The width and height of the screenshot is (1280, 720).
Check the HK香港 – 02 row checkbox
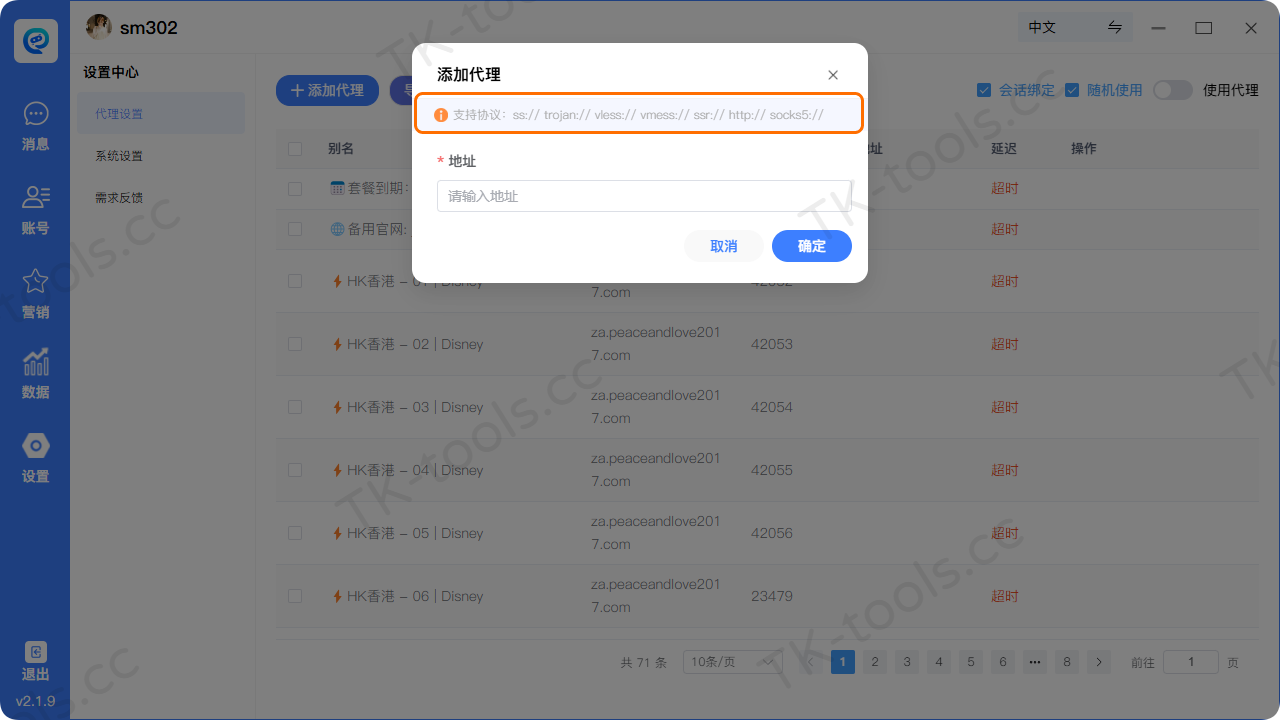[x=295, y=344]
